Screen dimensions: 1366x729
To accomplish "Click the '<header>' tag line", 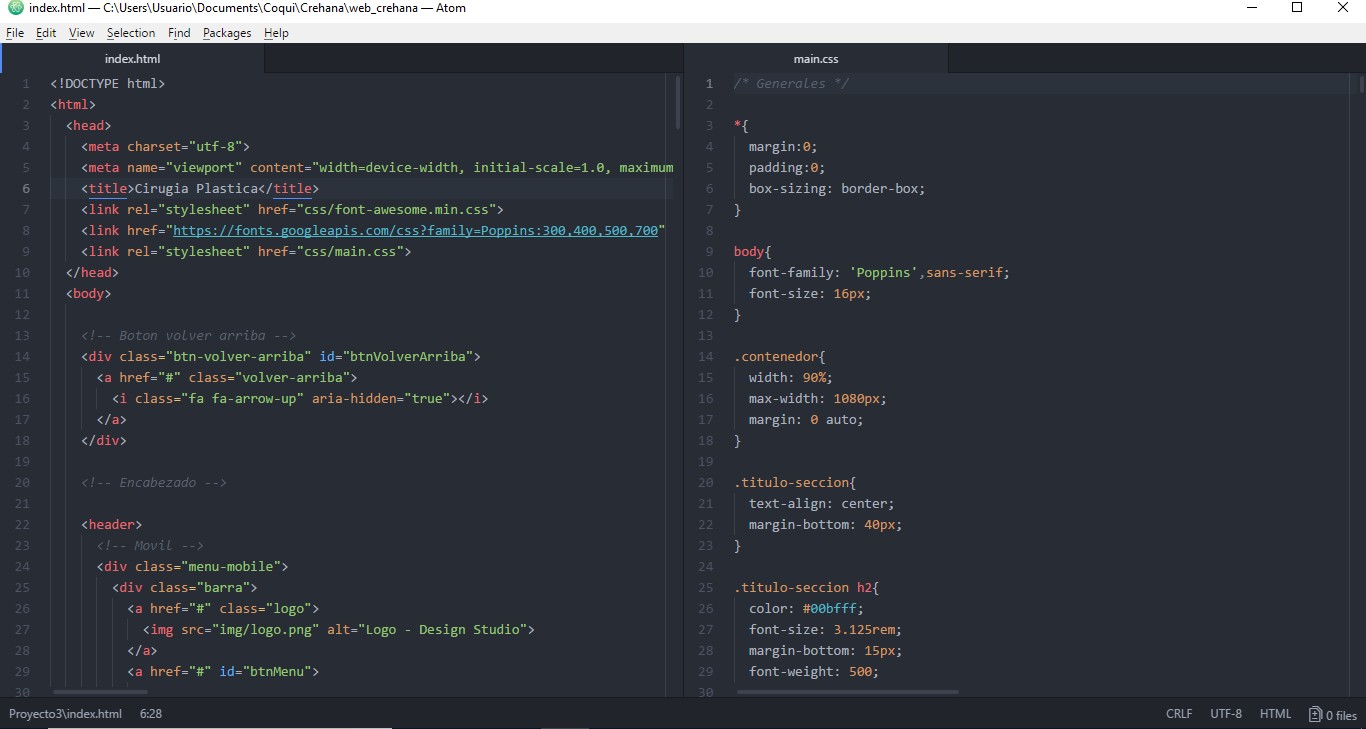I will point(112,525).
